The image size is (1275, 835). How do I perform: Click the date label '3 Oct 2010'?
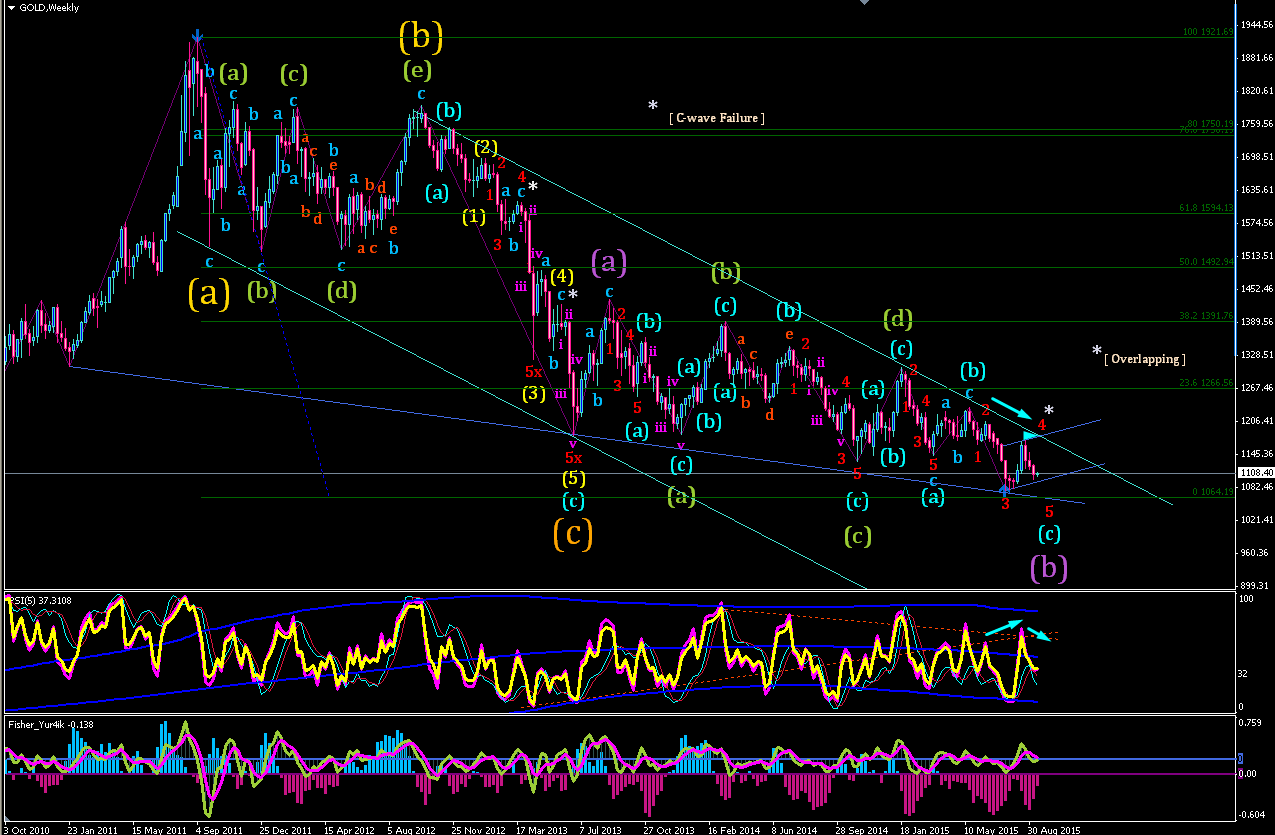[26, 829]
